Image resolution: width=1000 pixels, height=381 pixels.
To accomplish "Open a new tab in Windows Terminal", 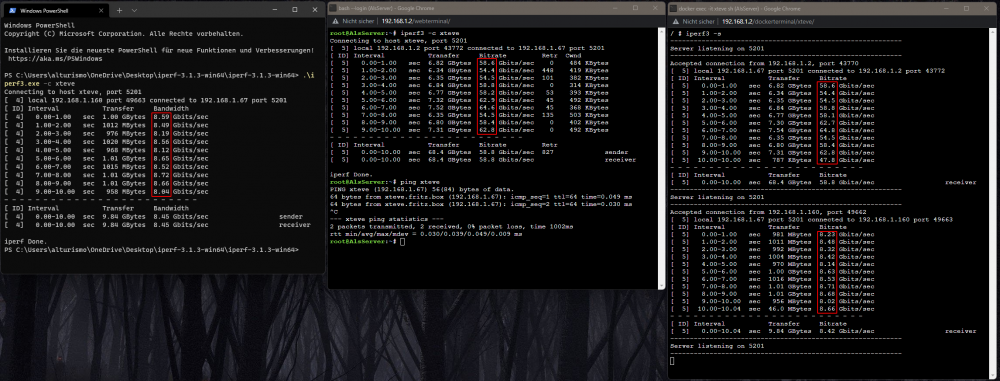I will [x=119, y=10].
